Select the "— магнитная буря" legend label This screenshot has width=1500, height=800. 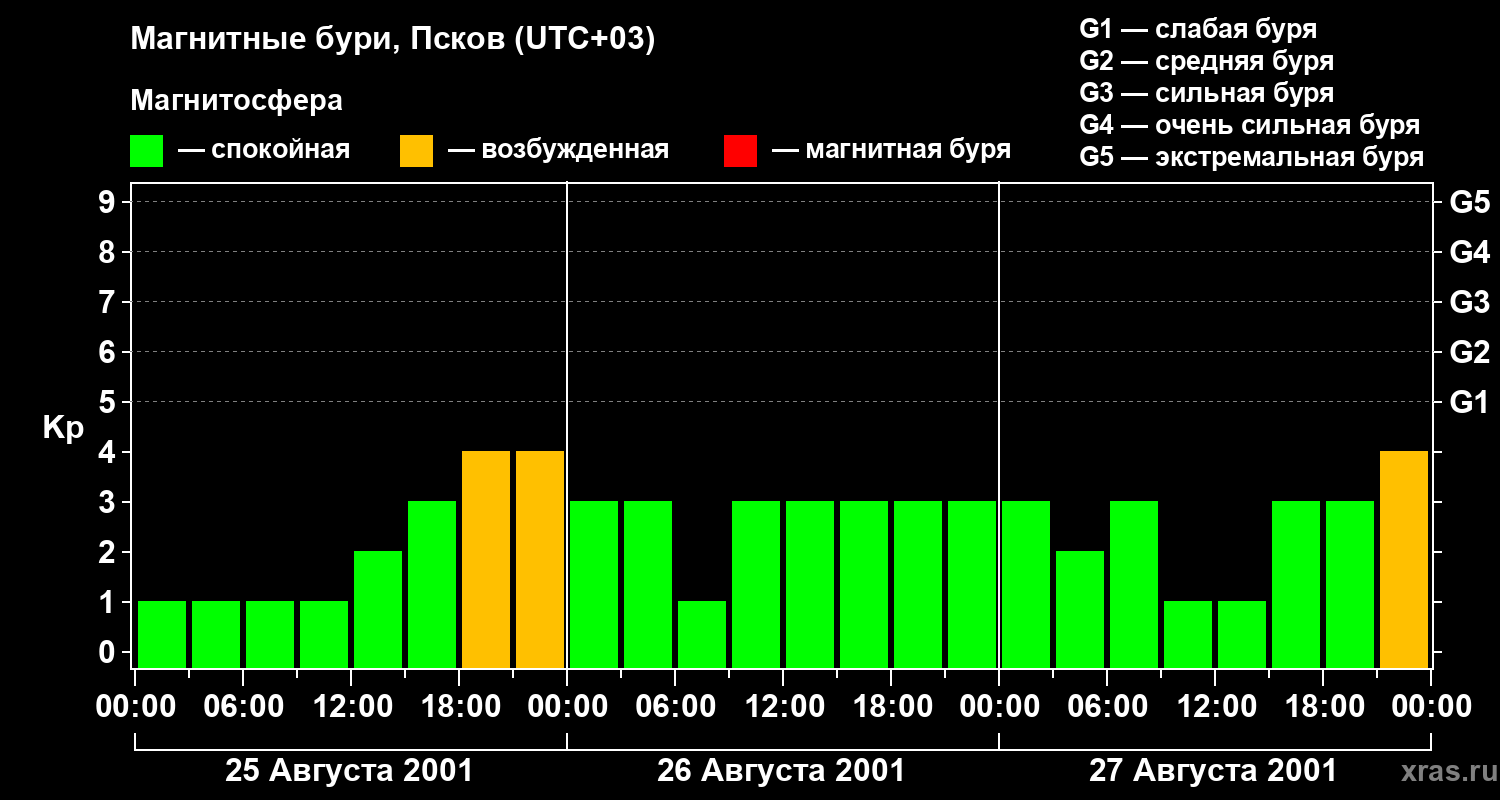[x=891, y=150]
